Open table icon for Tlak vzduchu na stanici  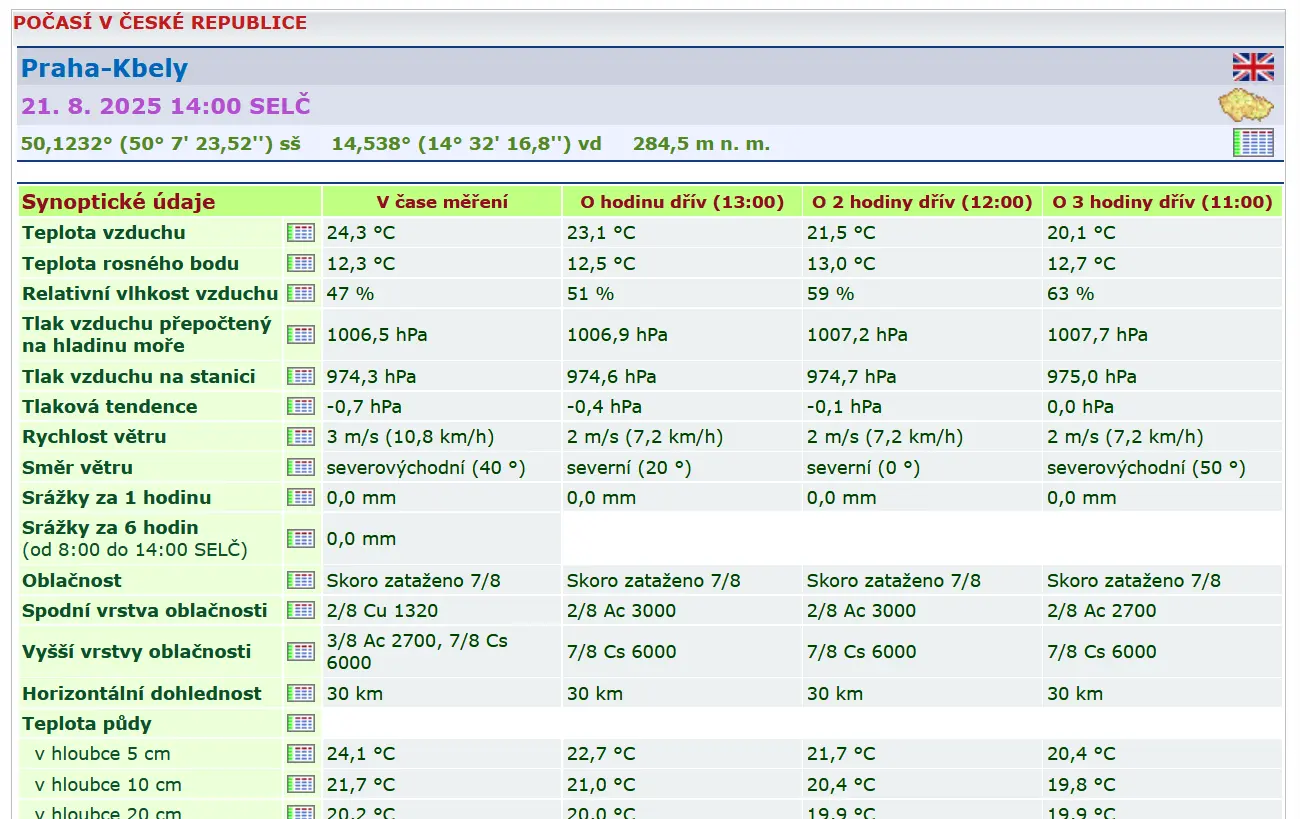(300, 376)
